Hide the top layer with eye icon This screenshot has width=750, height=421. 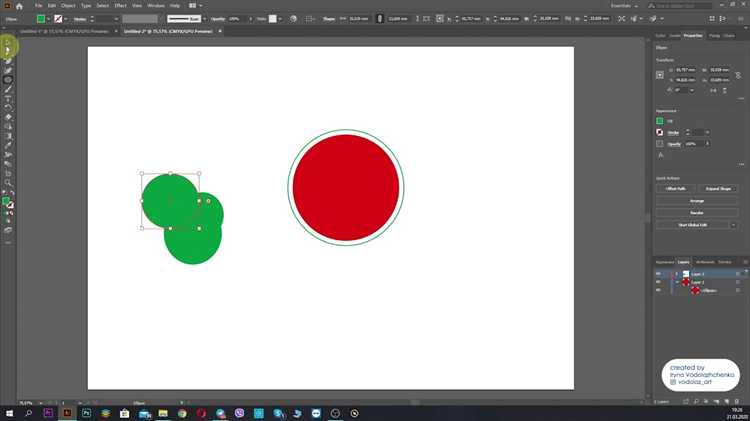pyautogui.click(x=658, y=273)
